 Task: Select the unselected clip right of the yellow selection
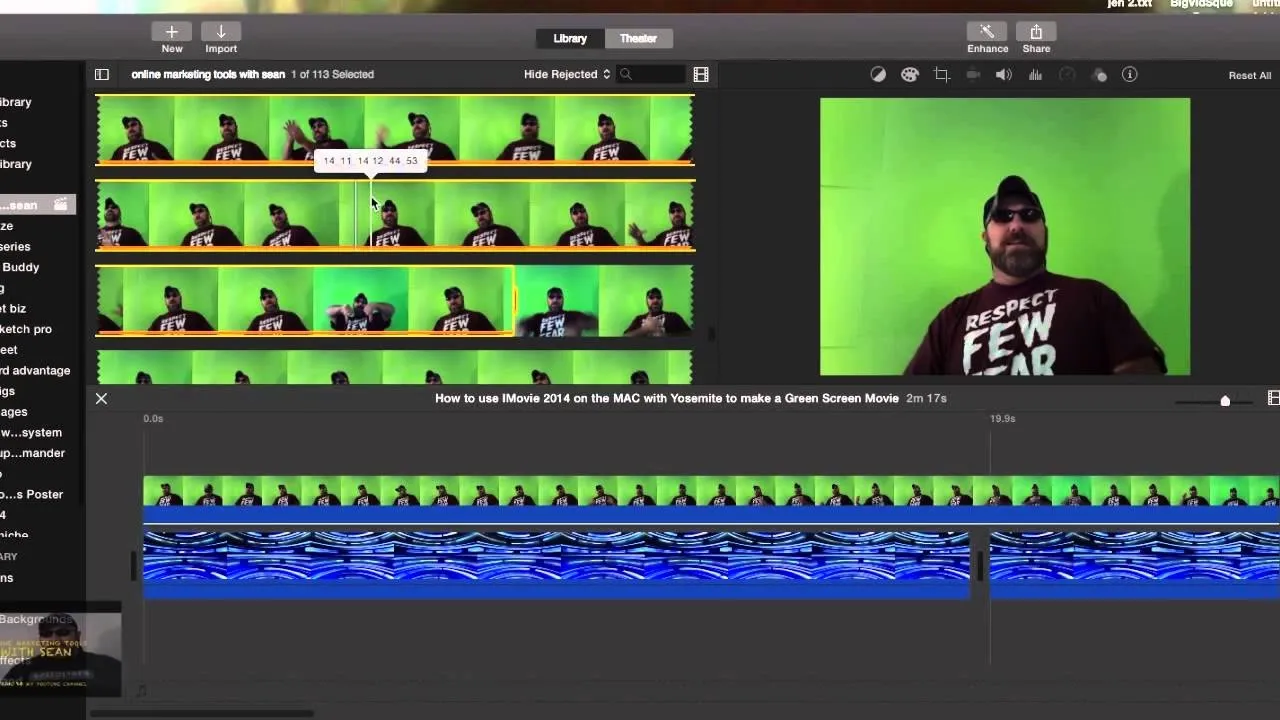point(604,300)
